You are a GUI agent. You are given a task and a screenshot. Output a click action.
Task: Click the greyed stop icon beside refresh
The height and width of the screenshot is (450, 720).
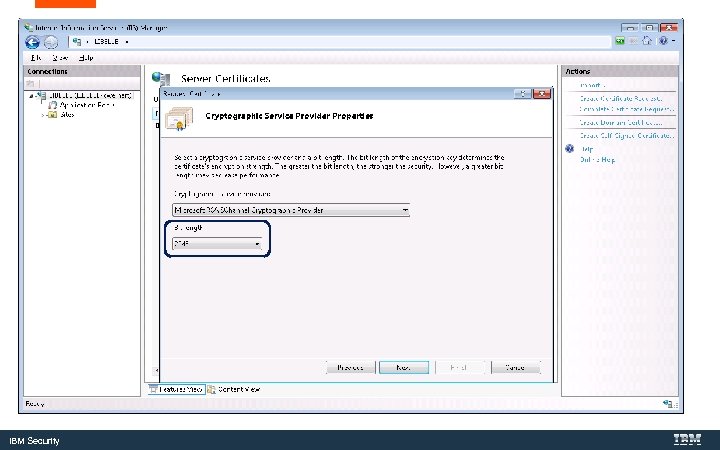tap(633, 41)
